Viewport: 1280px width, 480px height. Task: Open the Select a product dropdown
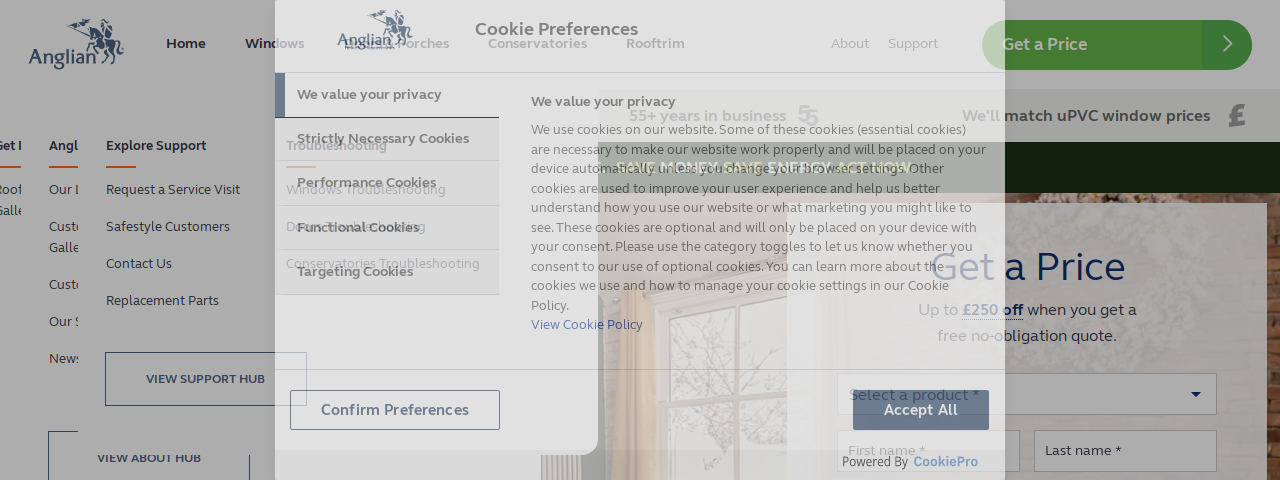click(1027, 394)
